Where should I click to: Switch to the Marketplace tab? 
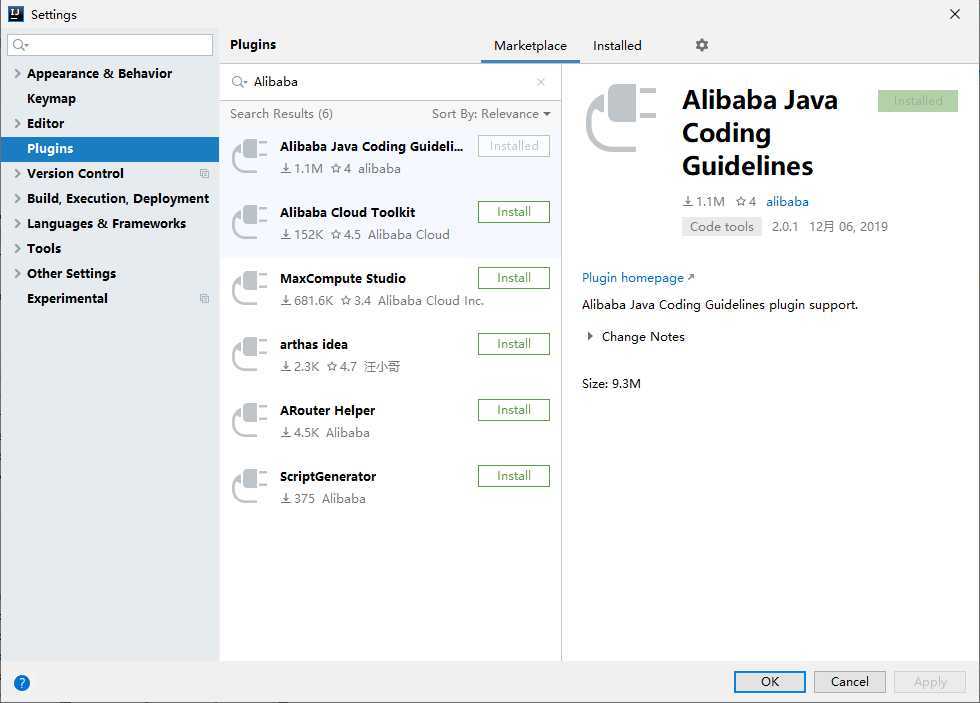point(530,46)
